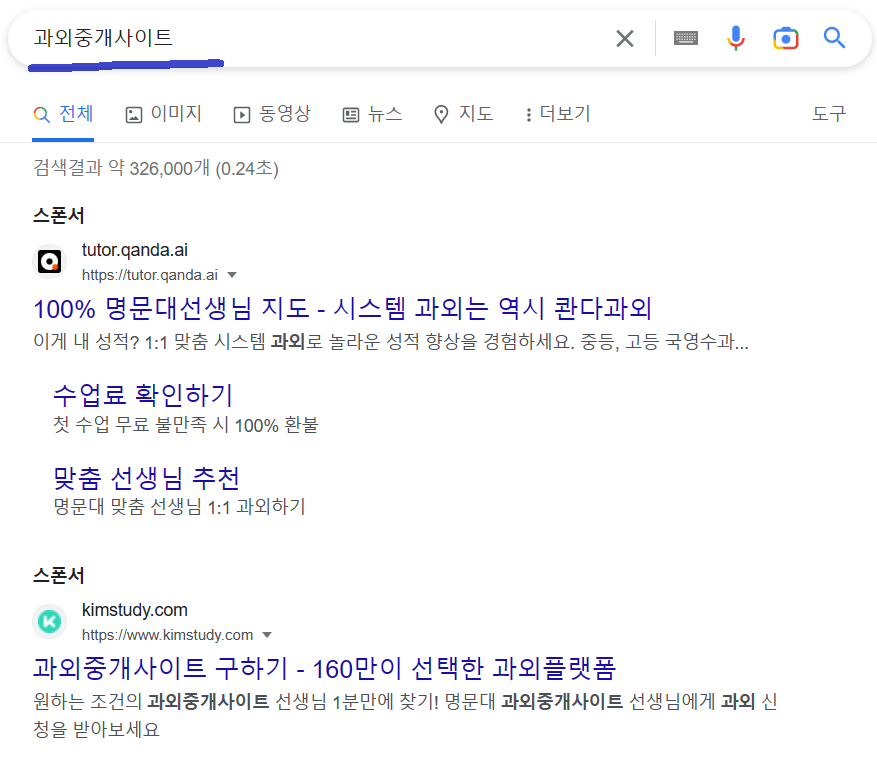Click the 지도 tab pin icon
This screenshot has height=782, width=877.
(x=441, y=114)
